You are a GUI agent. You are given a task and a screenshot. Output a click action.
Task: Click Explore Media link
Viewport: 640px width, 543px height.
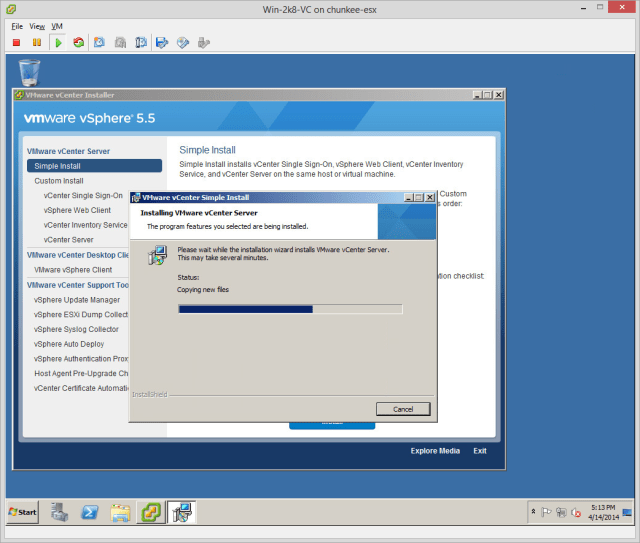tap(435, 451)
